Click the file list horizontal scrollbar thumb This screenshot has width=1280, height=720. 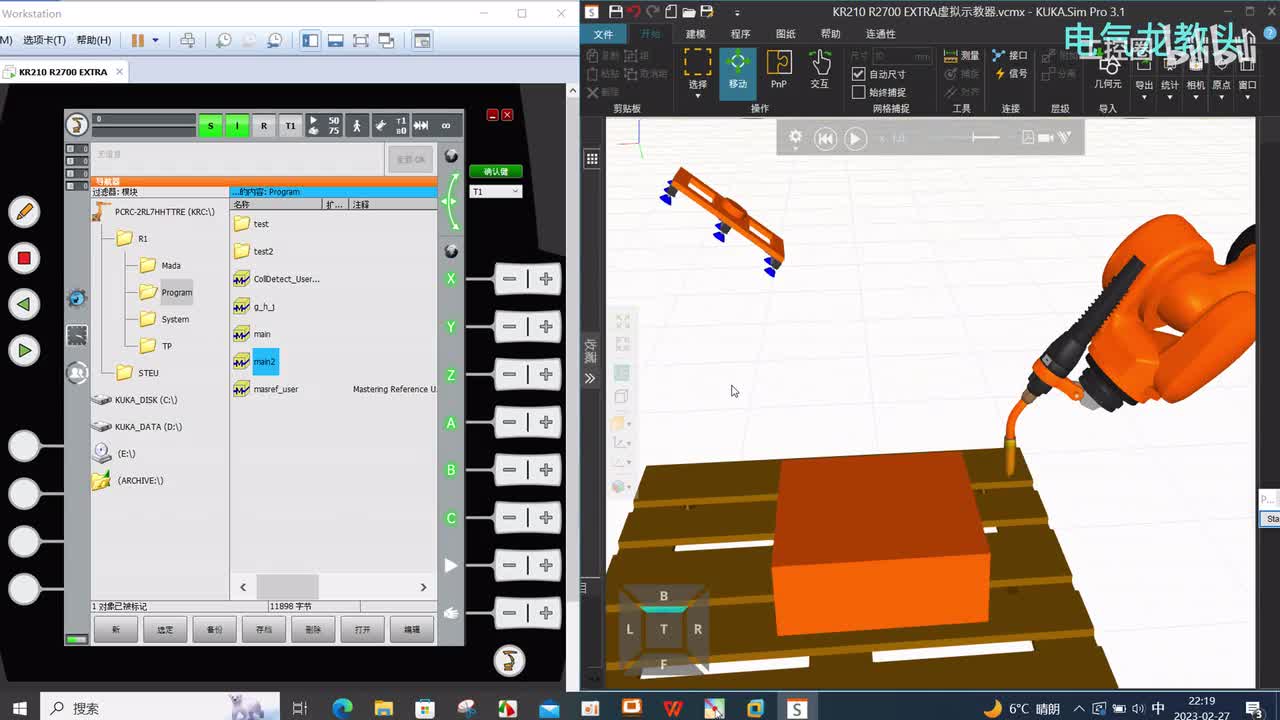(x=287, y=587)
